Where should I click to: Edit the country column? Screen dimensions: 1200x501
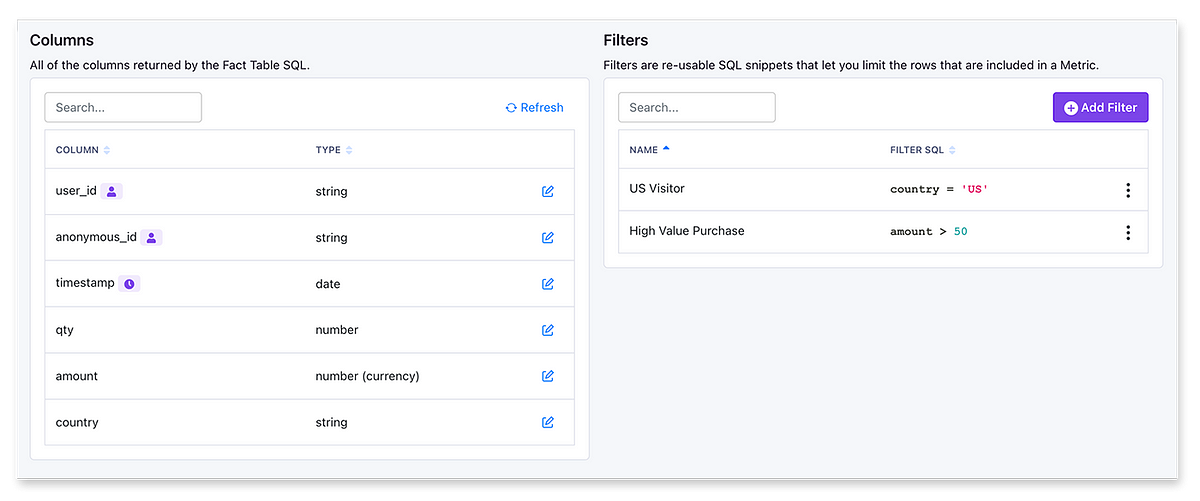pos(548,422)
